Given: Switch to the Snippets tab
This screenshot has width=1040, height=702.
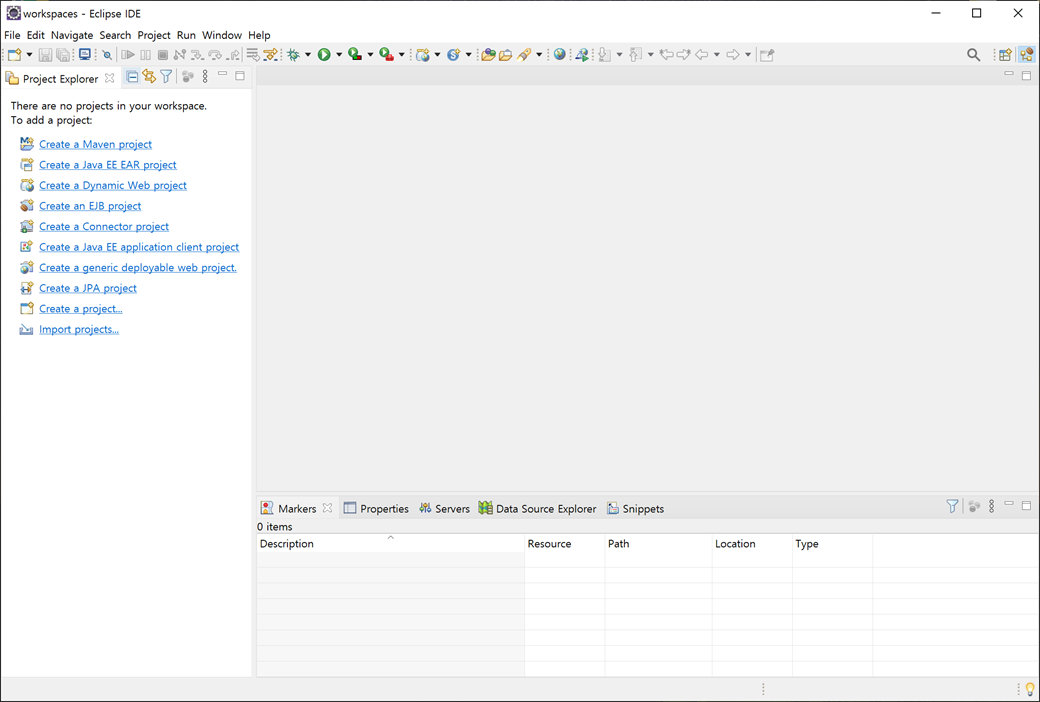Looking at the screenshot, I should click(x=635, y=509).
